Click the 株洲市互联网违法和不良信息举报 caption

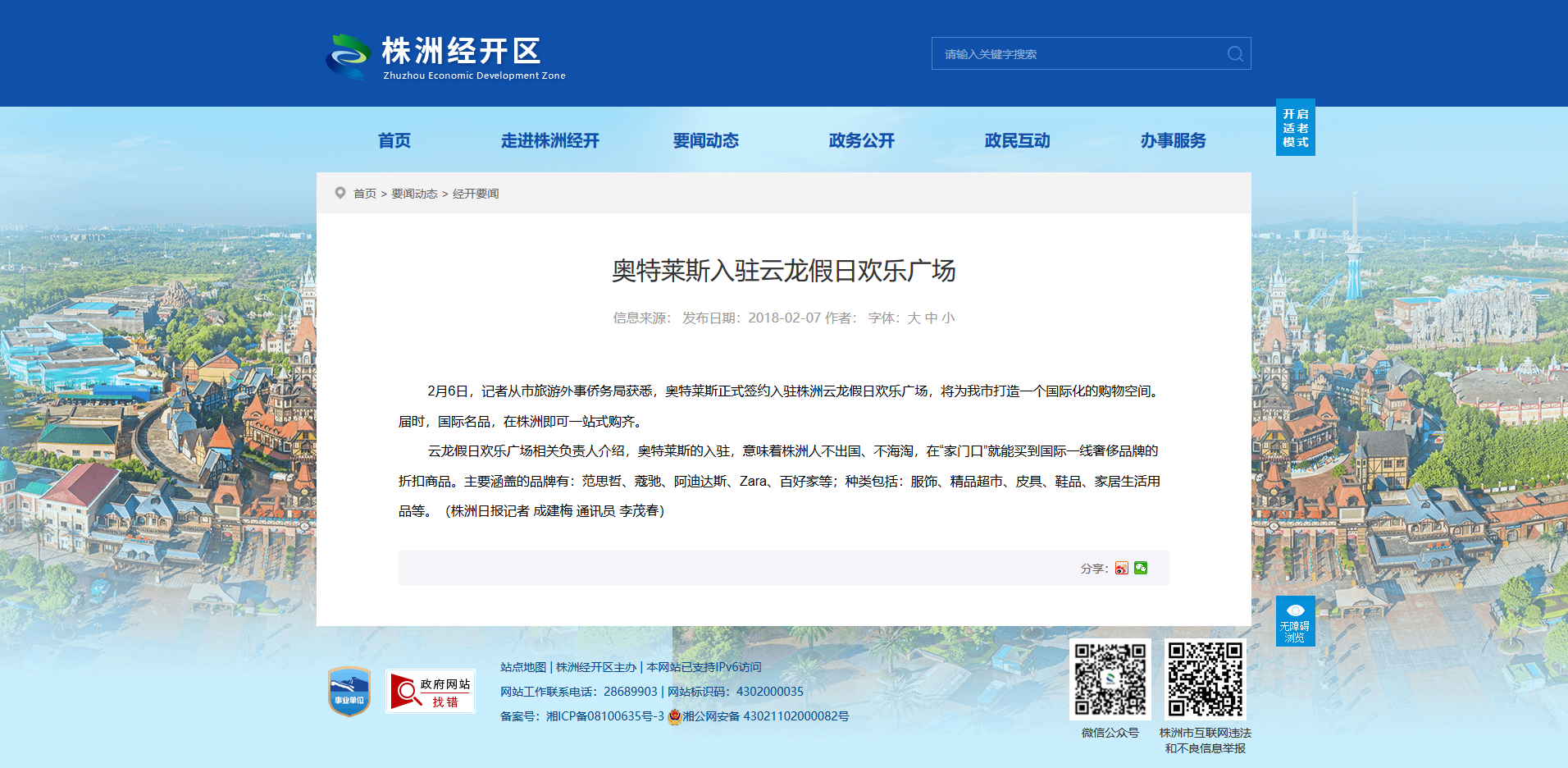pyautogui.click(x=1206, y=741)
